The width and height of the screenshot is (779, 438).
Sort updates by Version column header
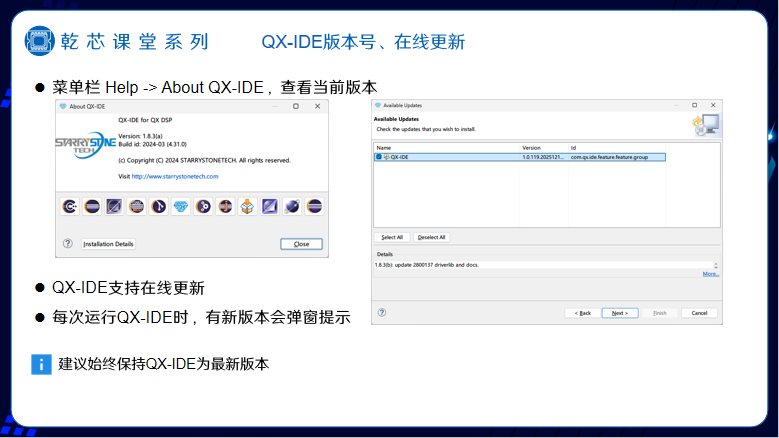tap(544, 147)
